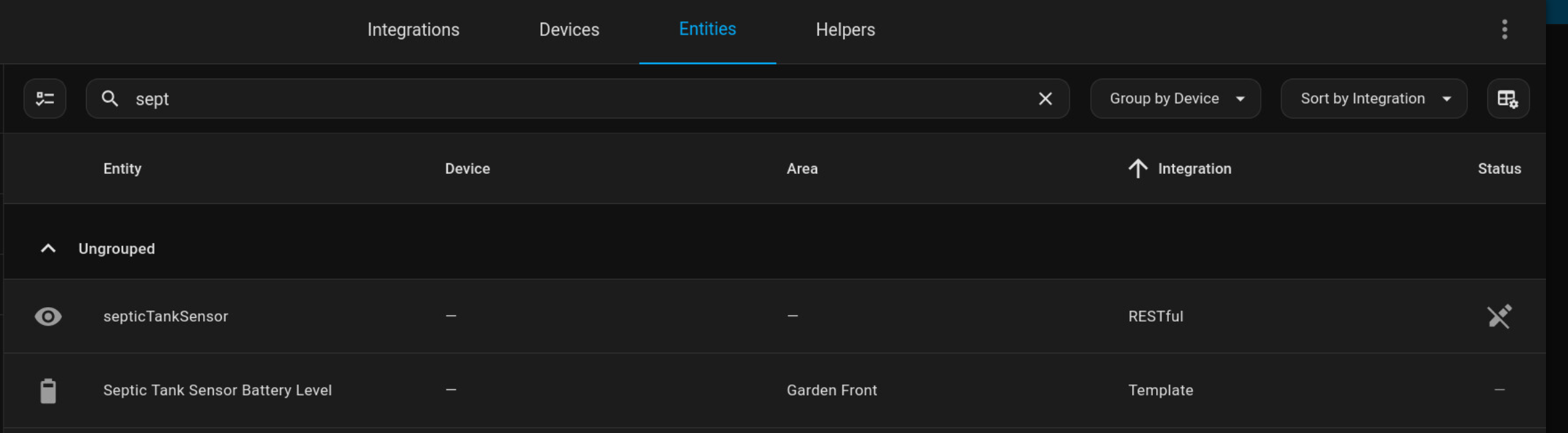This screenshot has width=1568, height=433.
Task: Open the customize columns icon
Action: [1508, 99]
